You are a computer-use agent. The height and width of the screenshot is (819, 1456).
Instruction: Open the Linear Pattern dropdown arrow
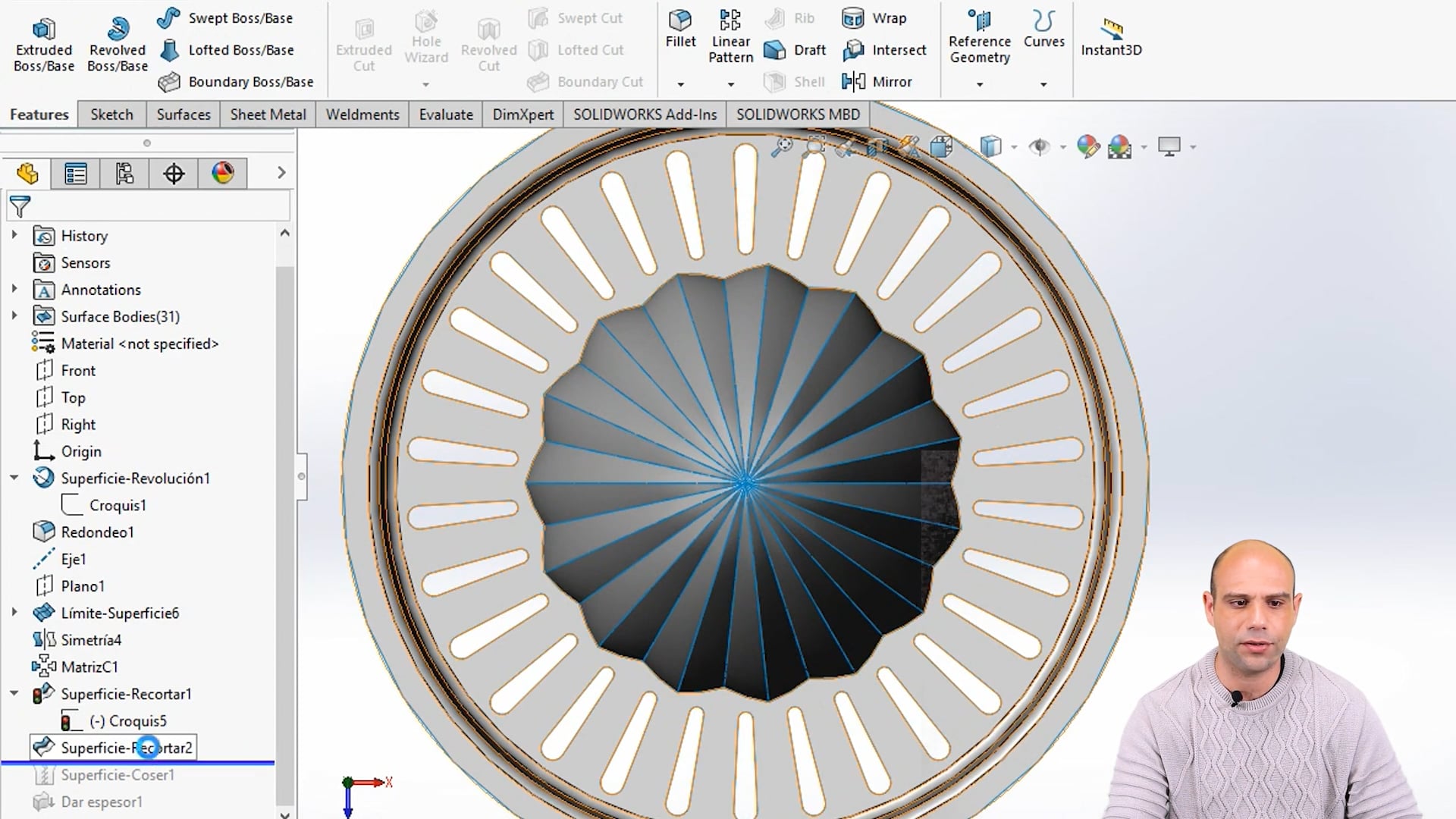point(730,84)
